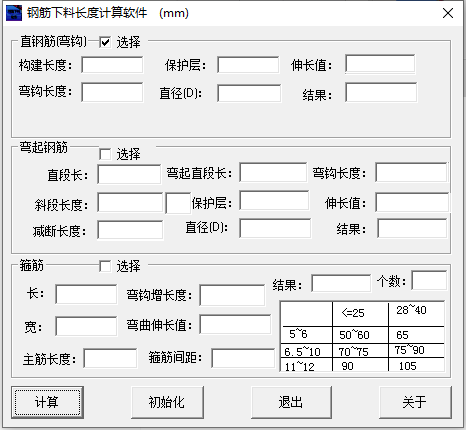Focus the 弯起直段长 input box
The image size is (466, 430).
(x=273, y=172)
